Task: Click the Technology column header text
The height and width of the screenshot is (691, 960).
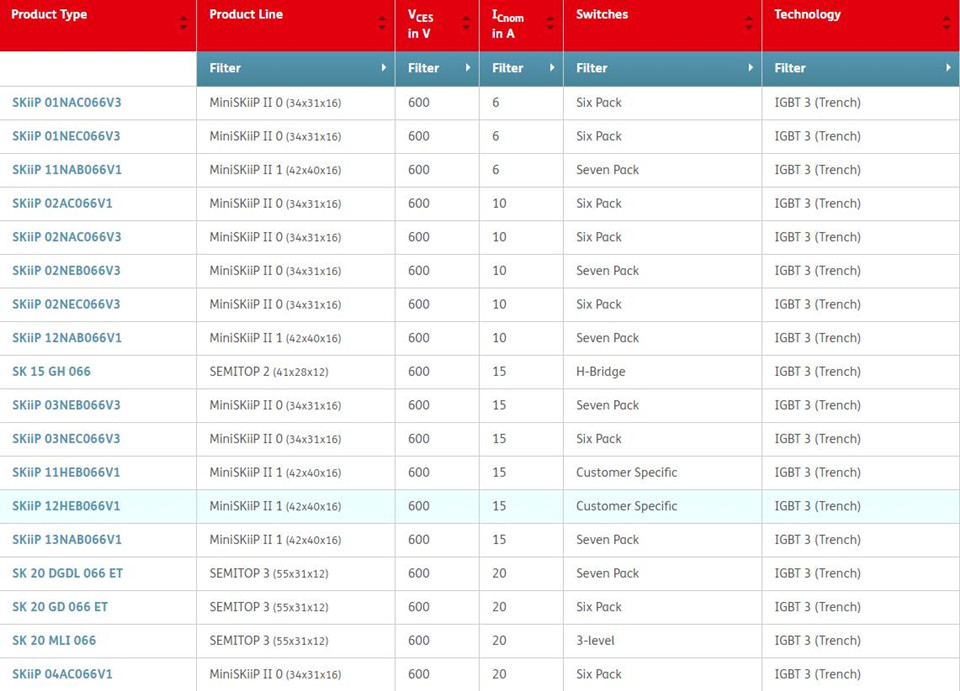Action: click(807, 15)
